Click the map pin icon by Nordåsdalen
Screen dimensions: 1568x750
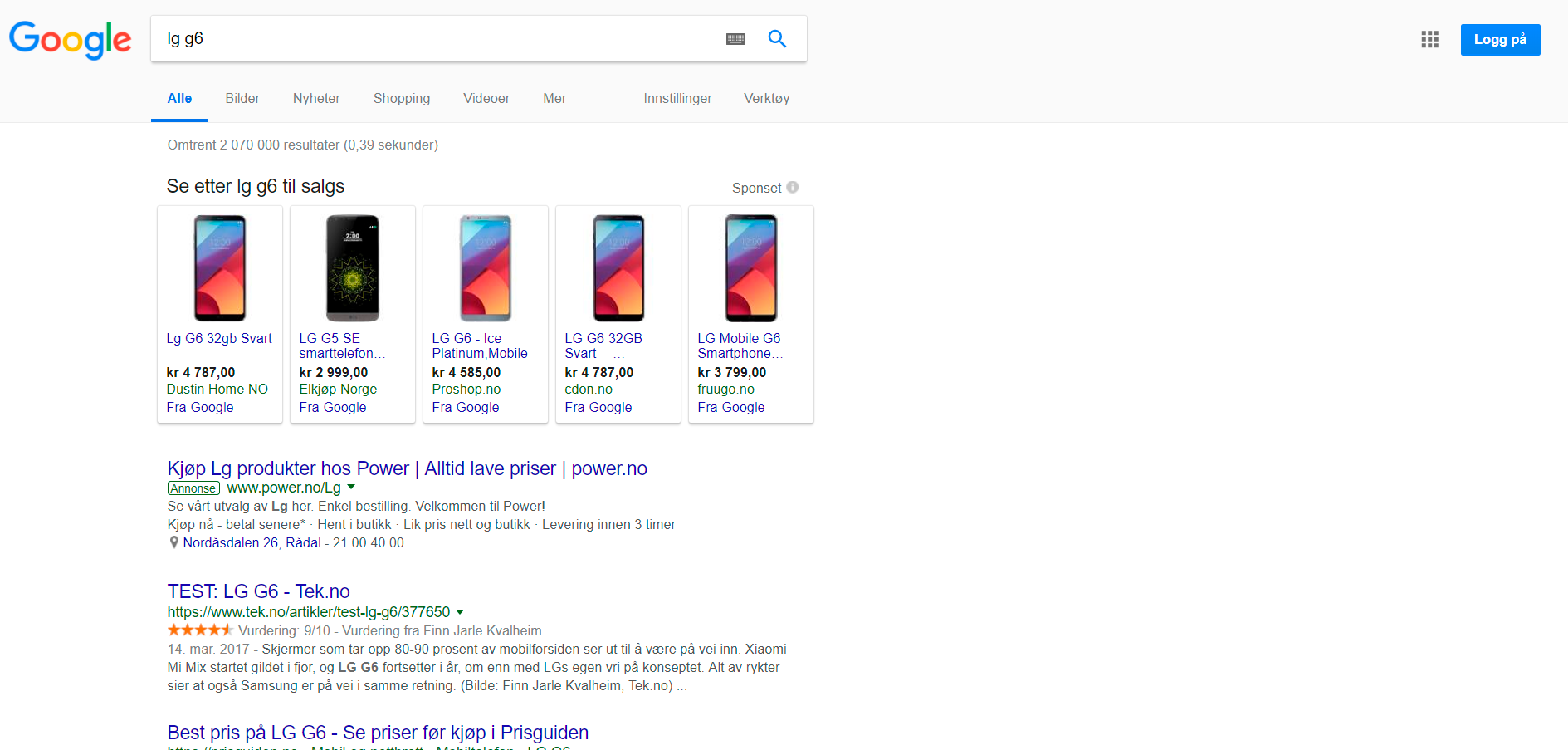173,542
